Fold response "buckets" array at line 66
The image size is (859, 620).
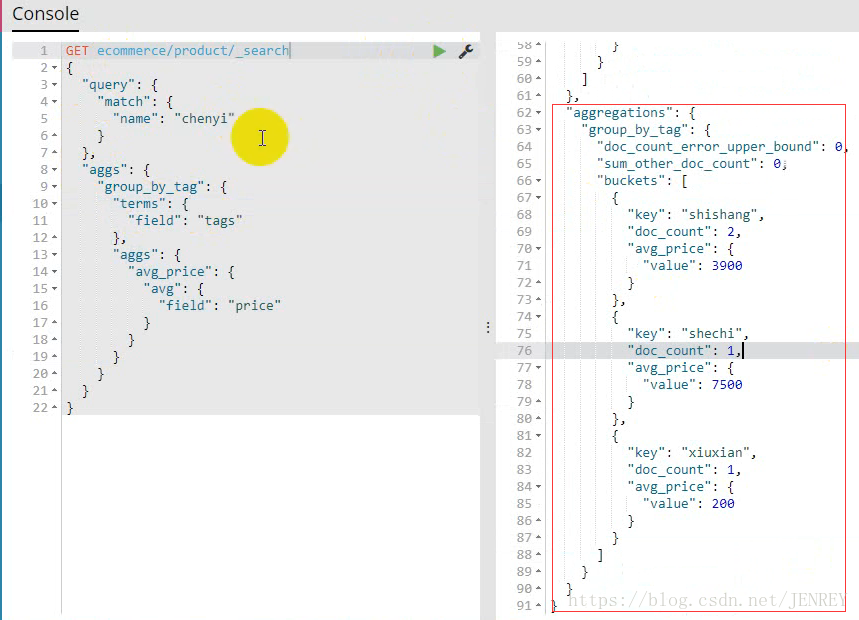coord(540,181)
